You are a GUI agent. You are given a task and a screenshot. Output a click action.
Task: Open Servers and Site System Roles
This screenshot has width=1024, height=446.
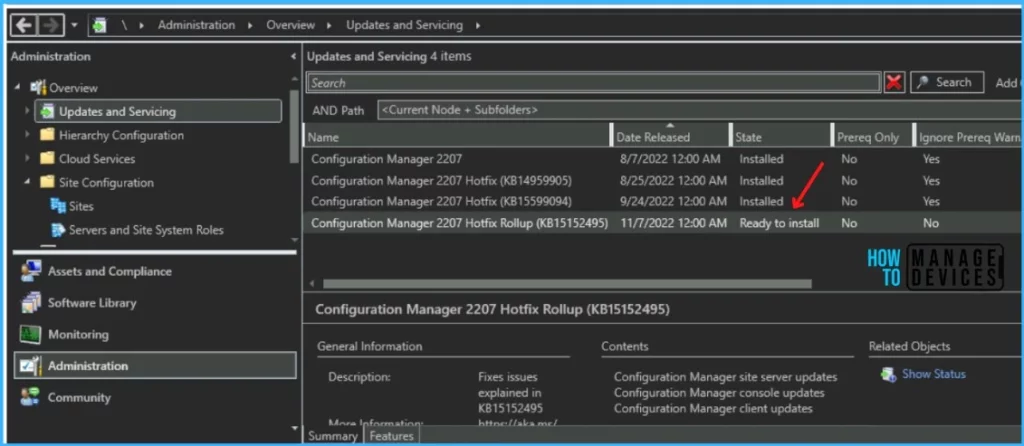[x=146, y=230]
